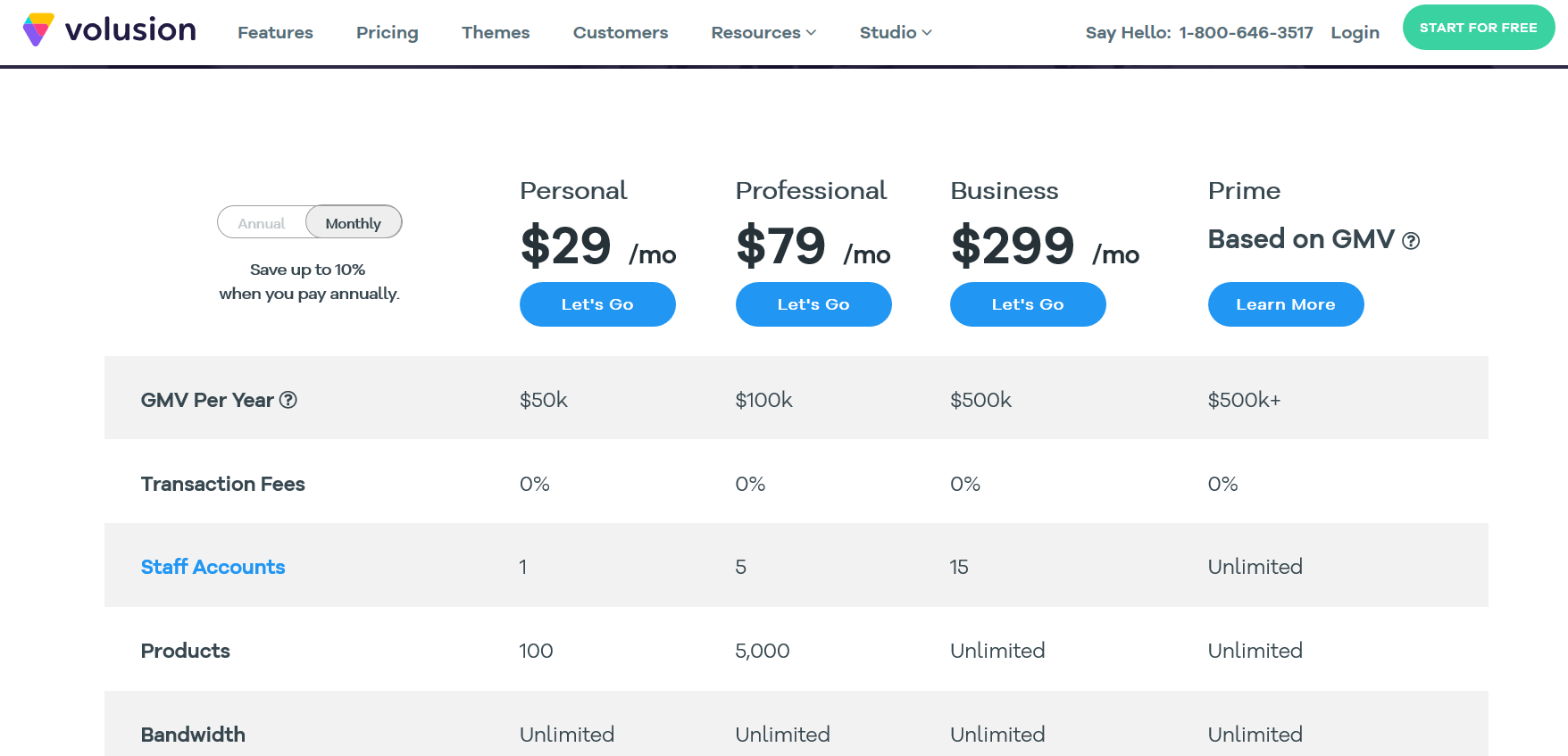Click the Start For Free button

pyautogui.click(x=1479, y=28)
